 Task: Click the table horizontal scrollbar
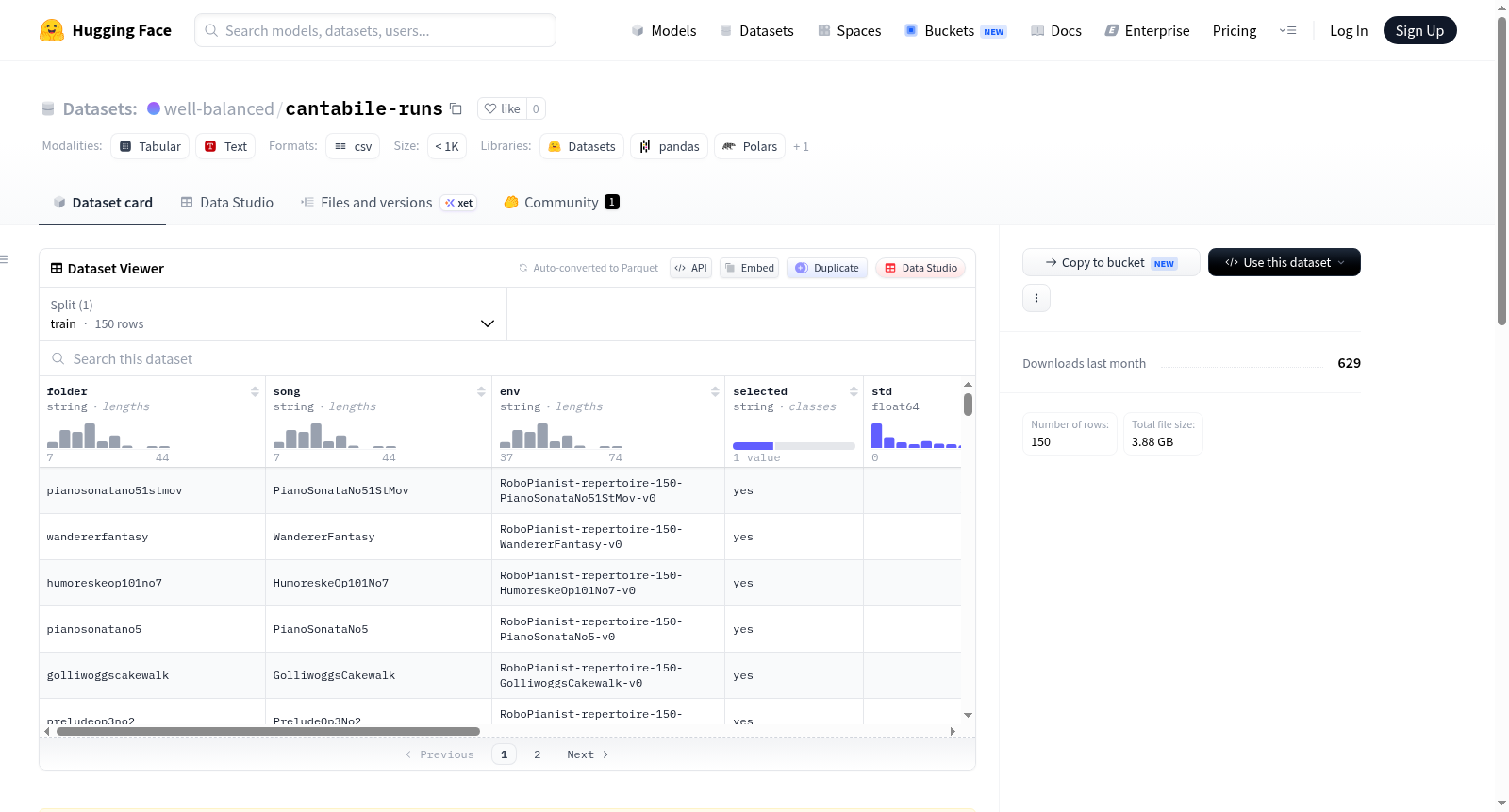pos(268,731)
